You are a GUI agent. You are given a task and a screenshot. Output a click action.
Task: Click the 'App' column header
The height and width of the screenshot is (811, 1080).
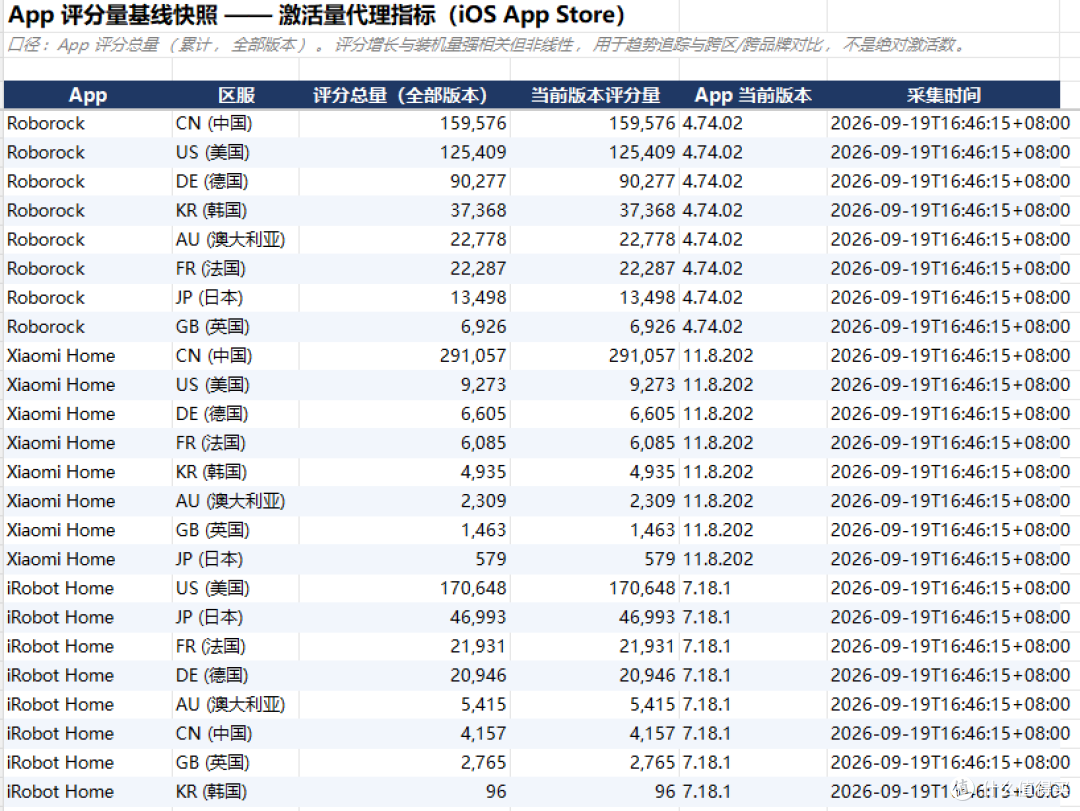(x=87, y=95)
